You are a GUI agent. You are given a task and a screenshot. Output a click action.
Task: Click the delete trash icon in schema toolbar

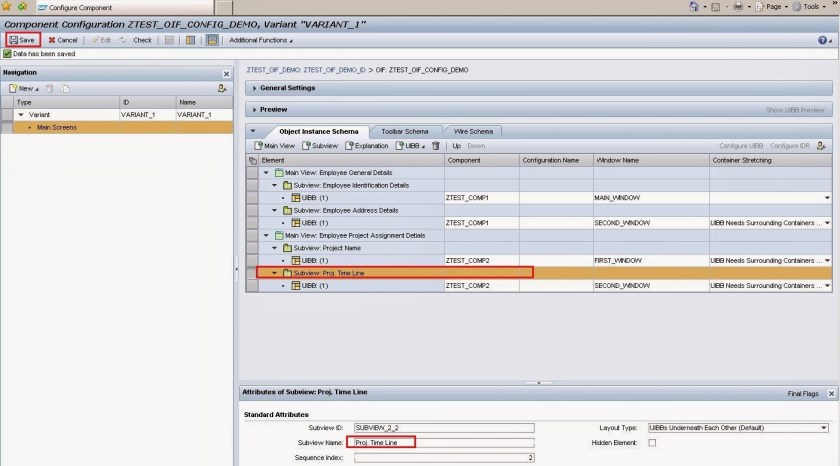435,146
